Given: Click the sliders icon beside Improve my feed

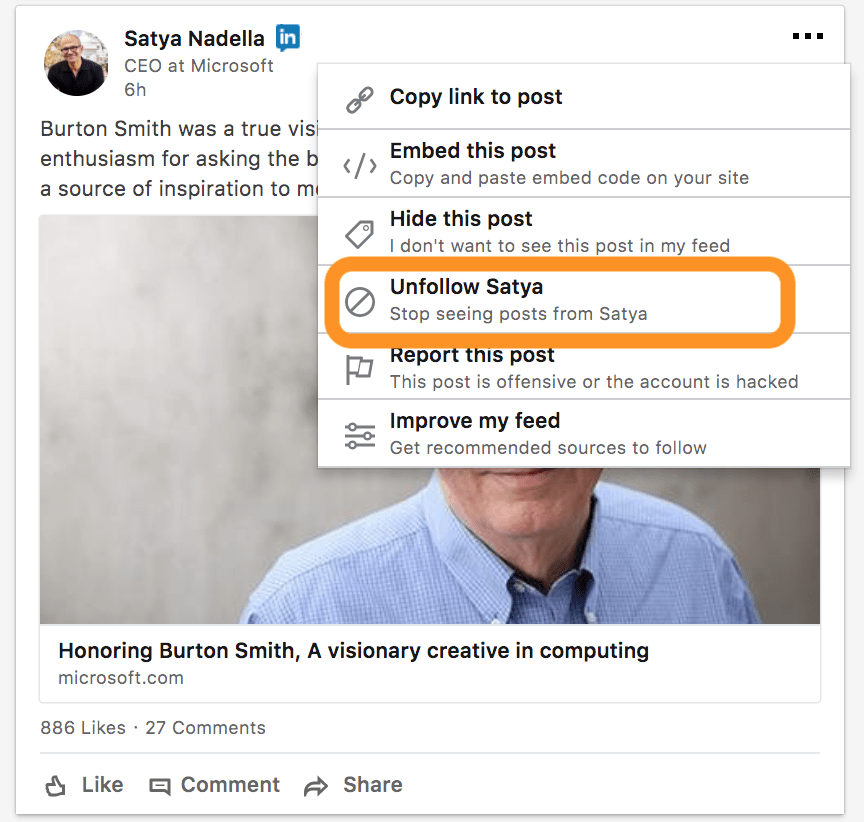Looking at the screenshot, I should click(x=360, y=435).
